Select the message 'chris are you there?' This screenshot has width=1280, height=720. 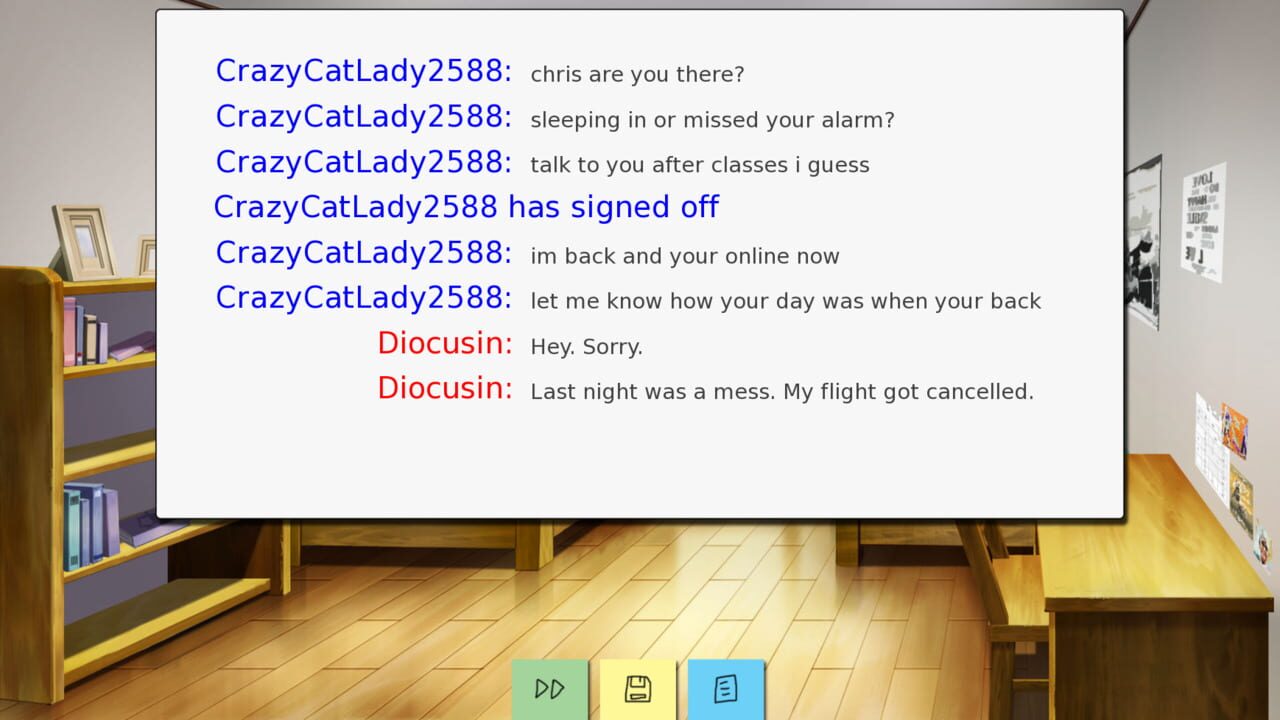pos(637,75)
